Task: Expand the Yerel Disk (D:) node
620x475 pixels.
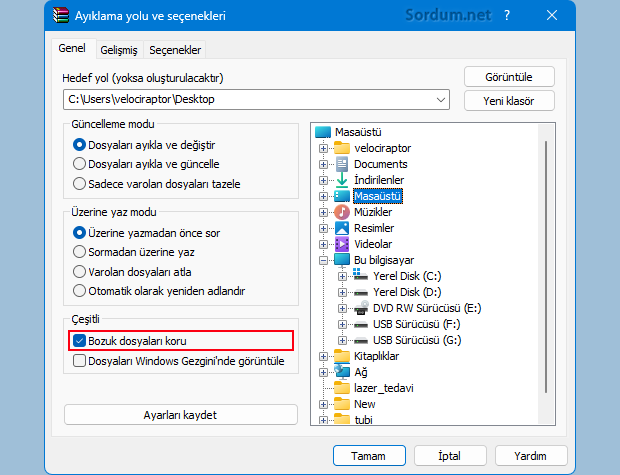Action: (x=342, y=293)
